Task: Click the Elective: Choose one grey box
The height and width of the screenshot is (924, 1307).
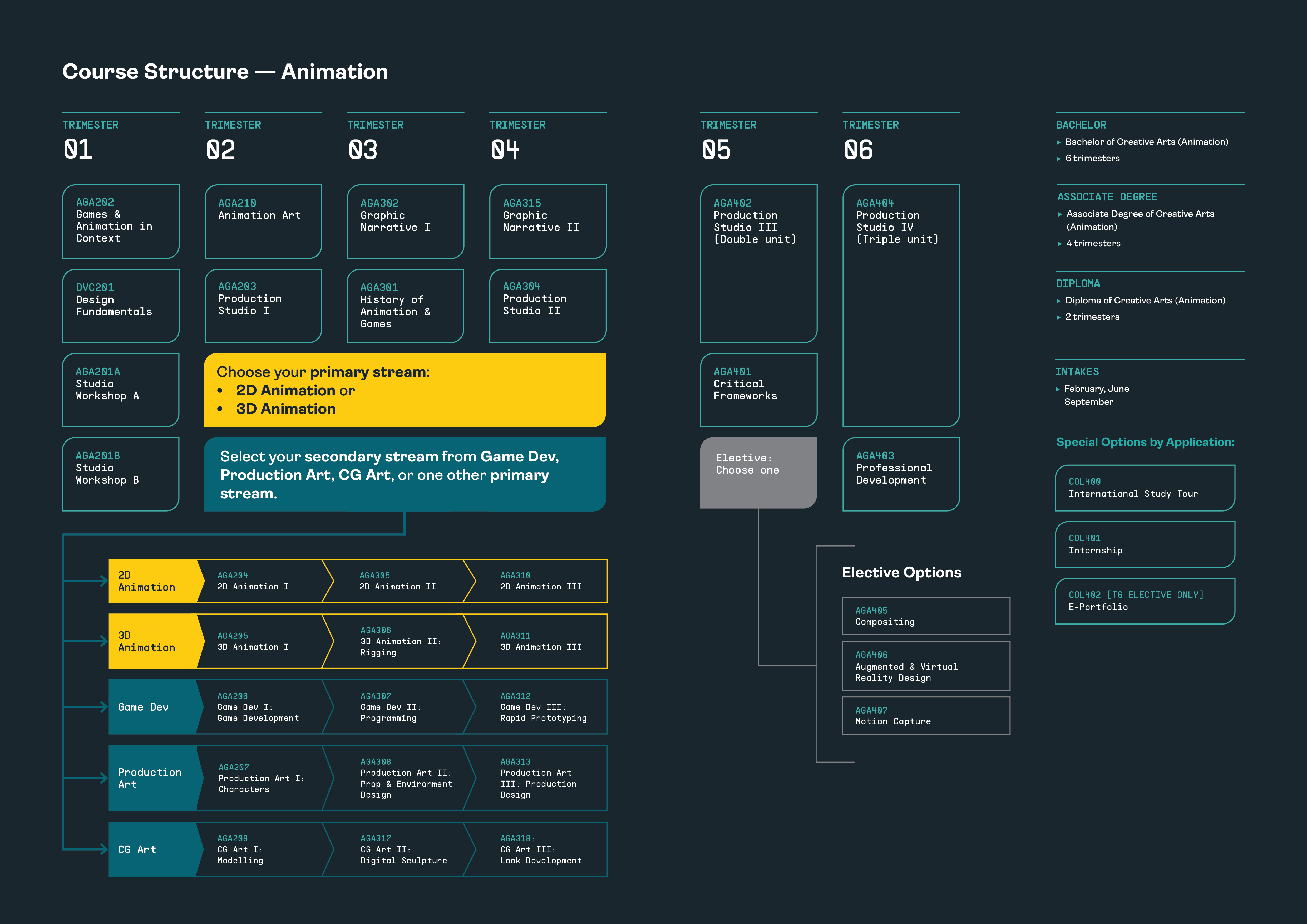Action: (x=758, y=473)
